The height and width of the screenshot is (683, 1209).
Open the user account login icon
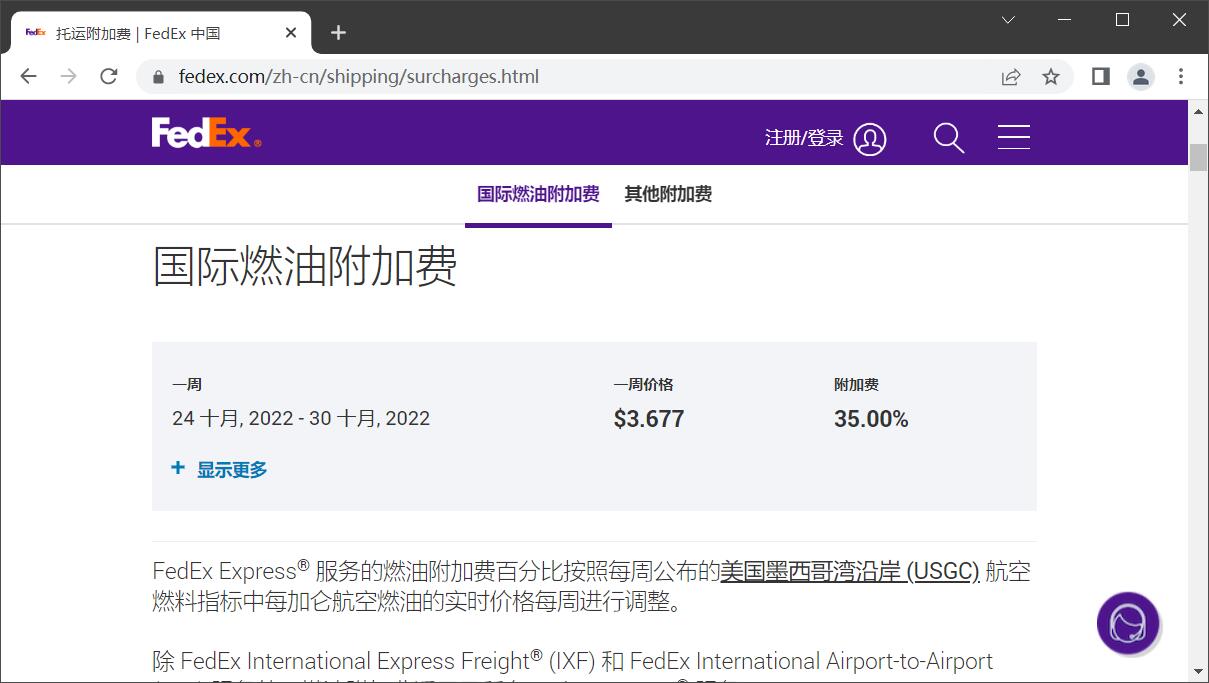point(870,139)
